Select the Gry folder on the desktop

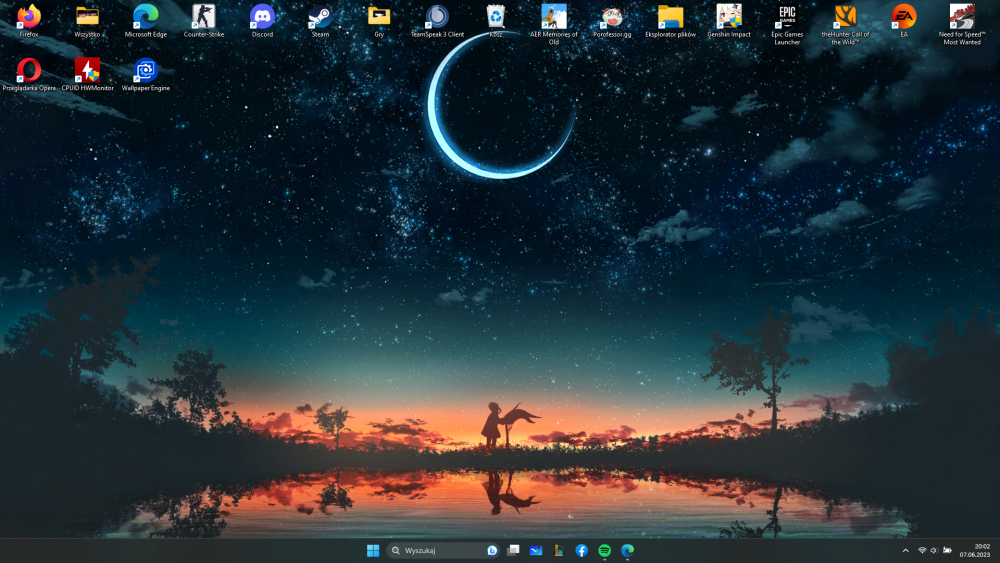tap(379, 21)
